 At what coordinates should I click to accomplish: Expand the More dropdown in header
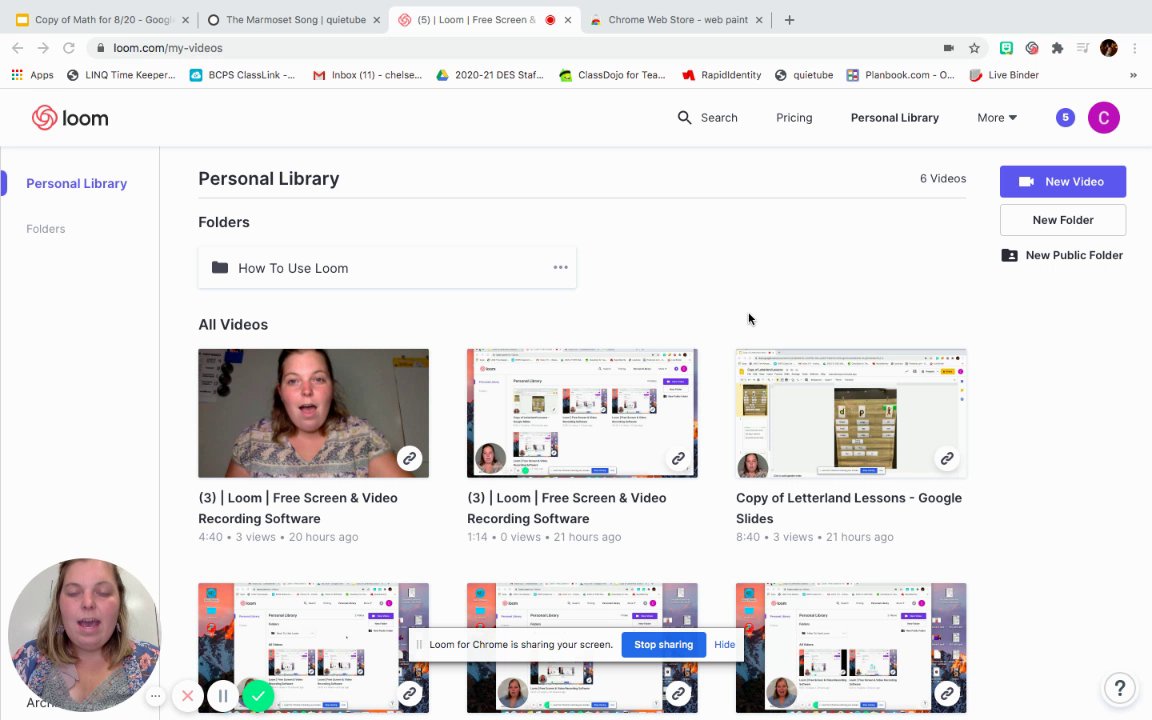pyautogui.click(x=996, y=118)
